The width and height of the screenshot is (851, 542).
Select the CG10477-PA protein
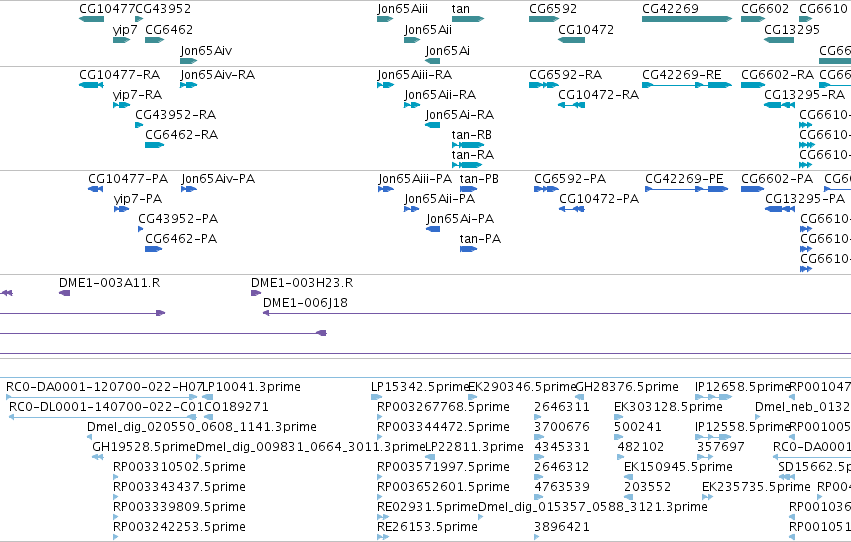pos(96,189)
